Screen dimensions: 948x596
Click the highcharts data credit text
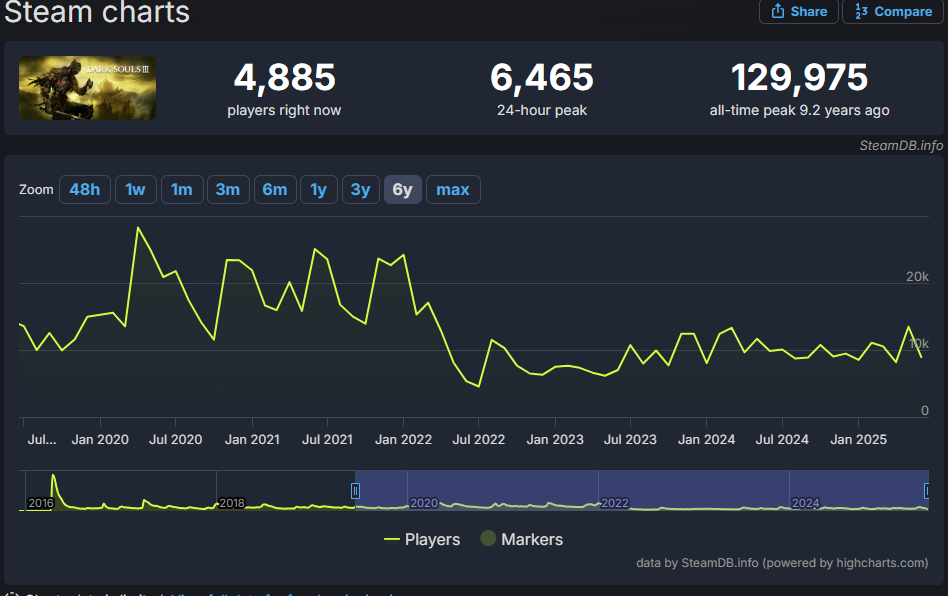[782, 563]
